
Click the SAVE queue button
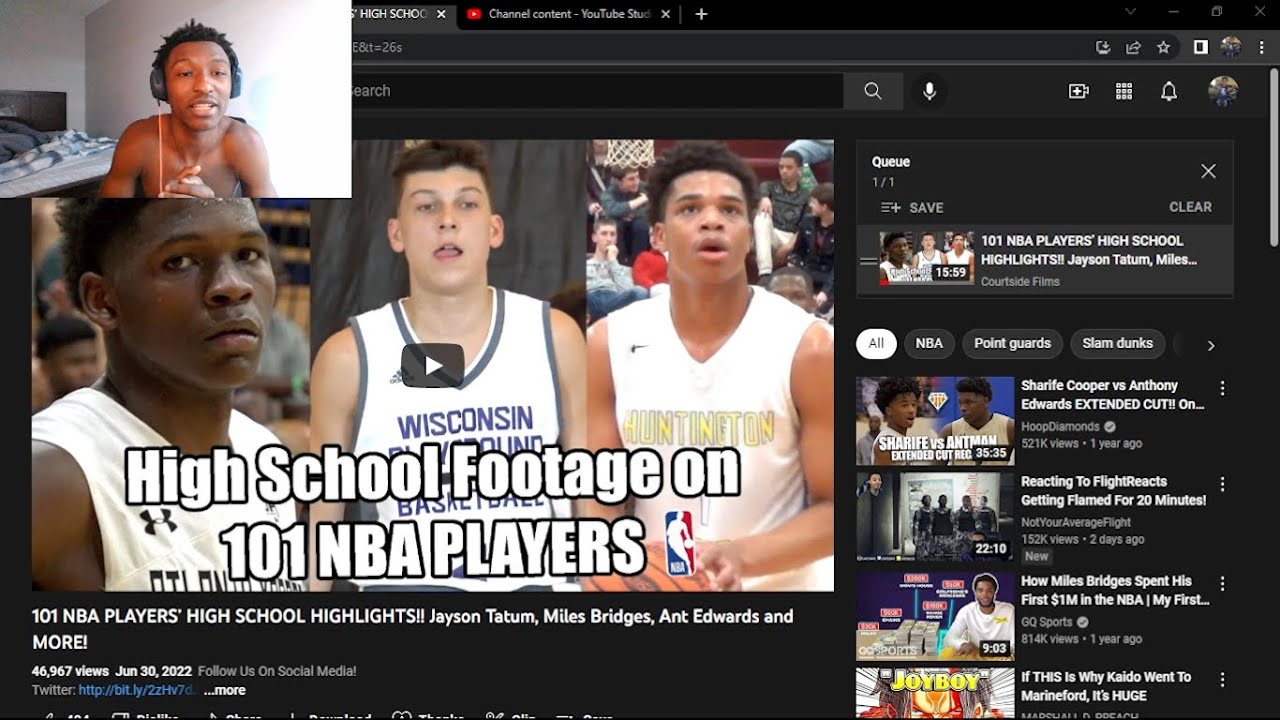[x=912, y=208]
